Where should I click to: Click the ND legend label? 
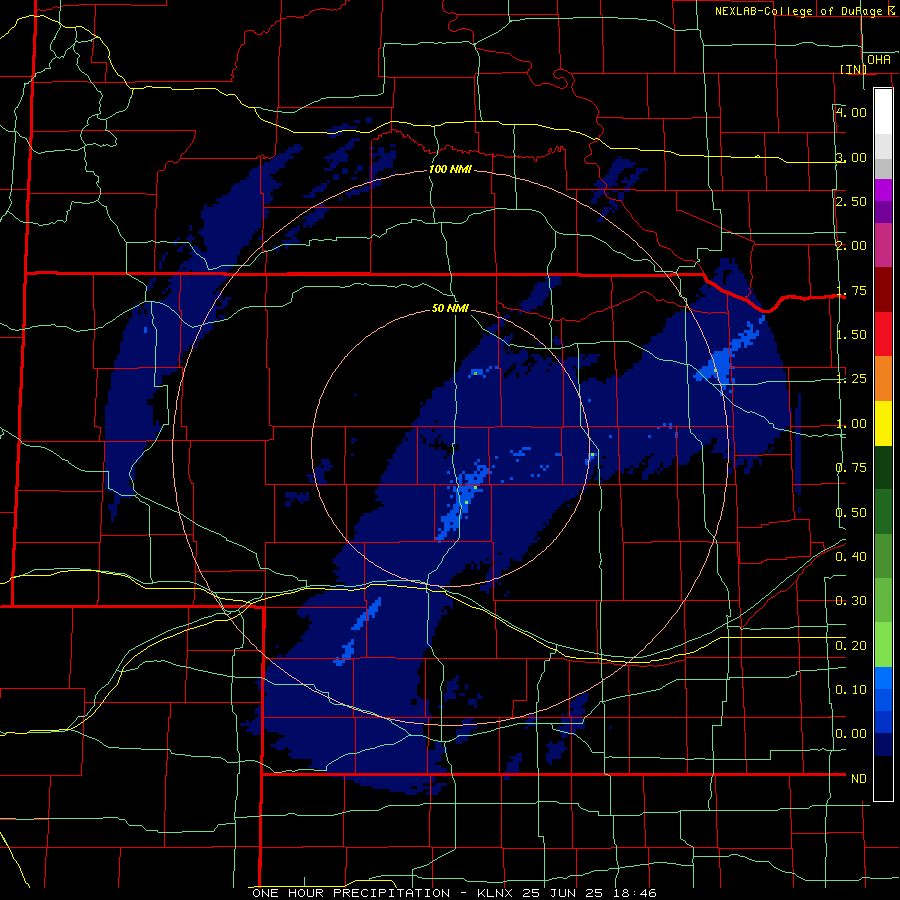(859, 779)
